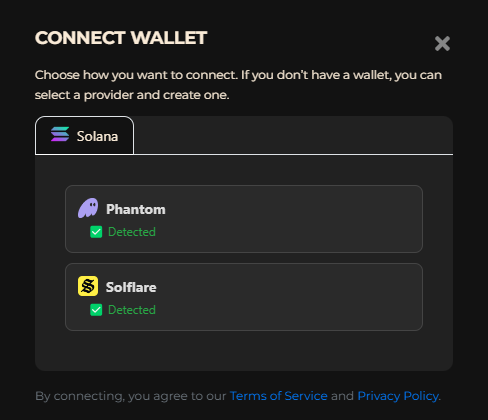Click the Detected label under Solflare
This screenshot has height=420, width=488.
(132, 310)
